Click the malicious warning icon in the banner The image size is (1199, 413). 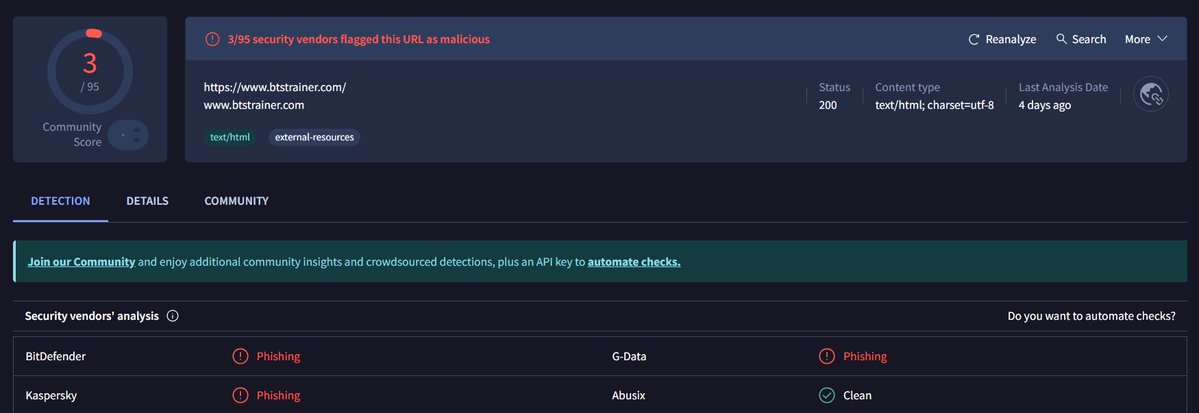coord(212,39)
